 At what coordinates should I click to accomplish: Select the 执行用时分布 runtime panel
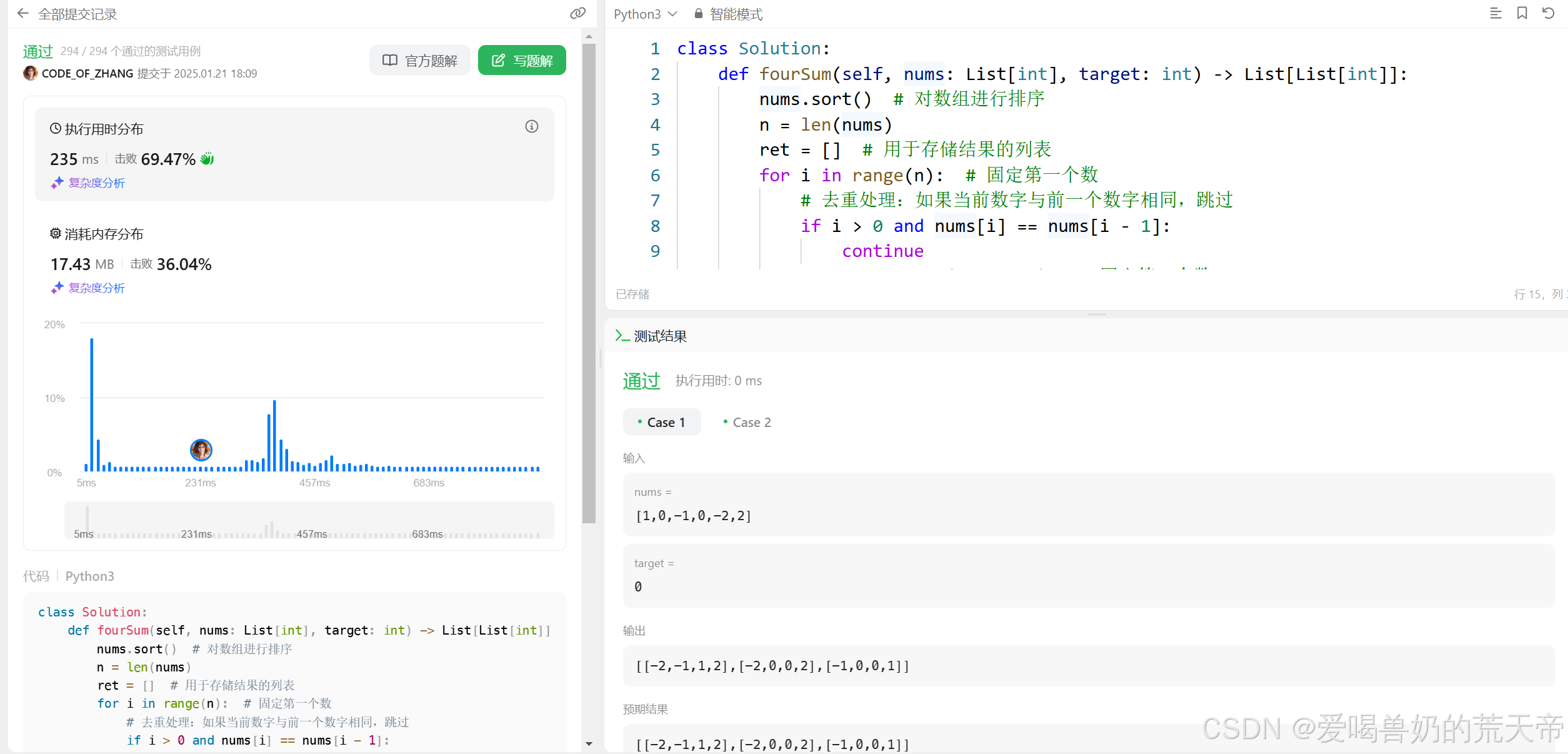click(294, 154)
